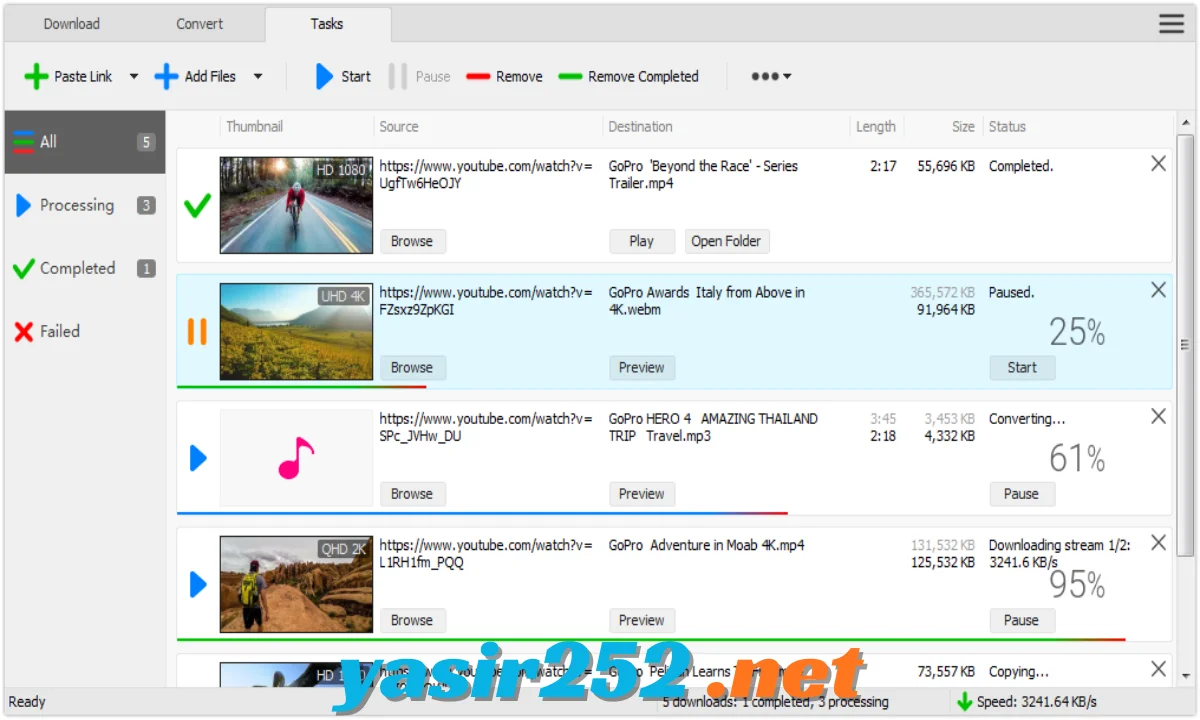The width and height of the screenshot is (1200, 720).
Task: Click the '55,696 KB' size value
Action: click(946, 166)
